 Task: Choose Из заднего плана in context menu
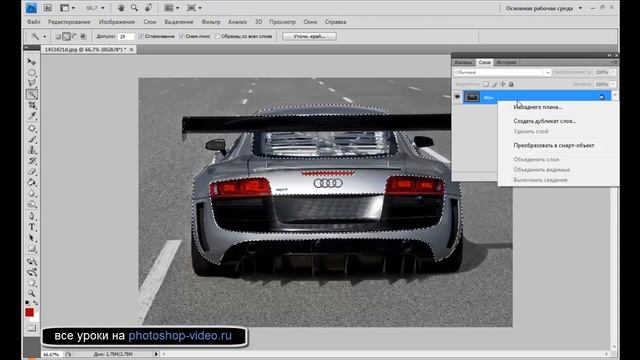pos(538,107)
